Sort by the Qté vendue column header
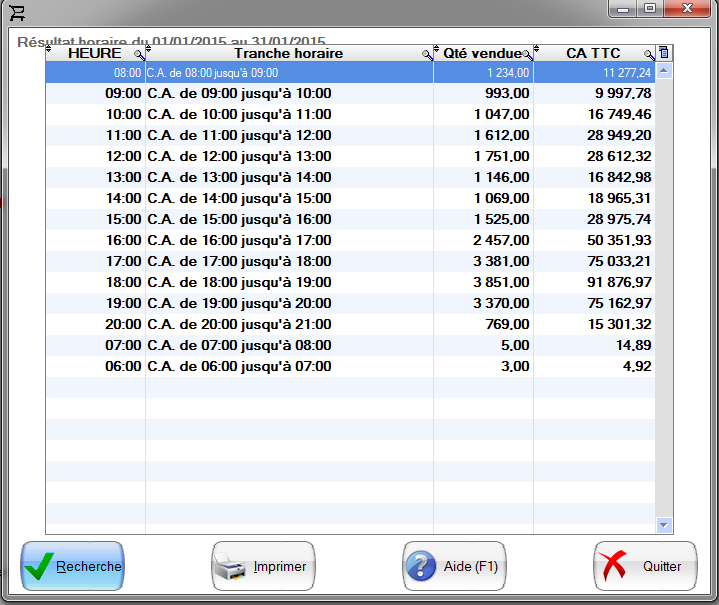The width and height of the screenshot is (719, 605). [x=481, y=53]
